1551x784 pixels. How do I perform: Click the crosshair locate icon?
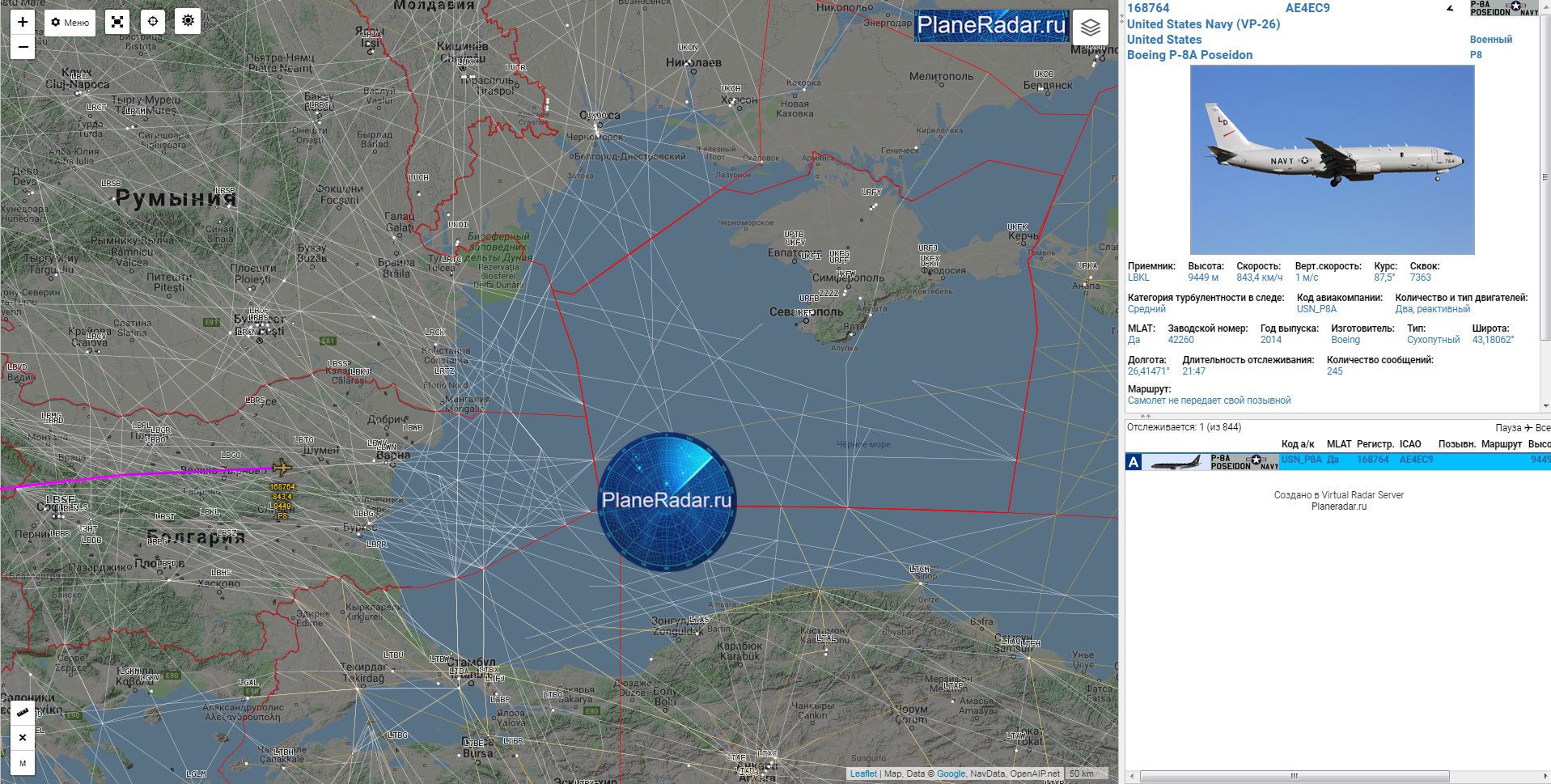click(153, 22)
